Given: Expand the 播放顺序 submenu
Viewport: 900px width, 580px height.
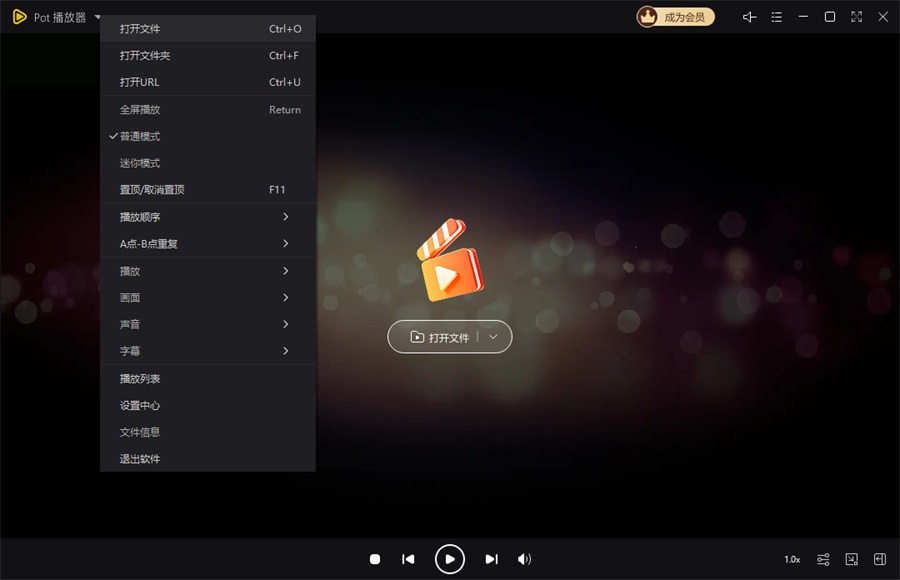Looking at the screenshot, I should click(208, 217).
